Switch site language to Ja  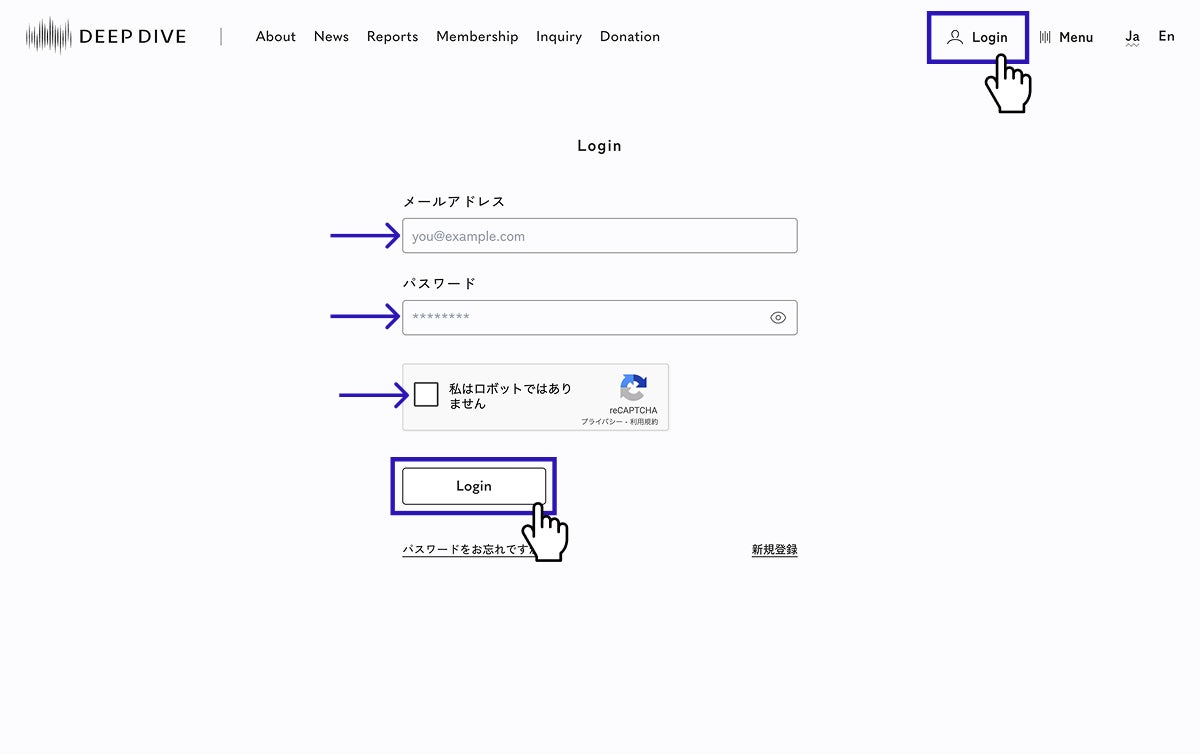tap(1132, 36)
